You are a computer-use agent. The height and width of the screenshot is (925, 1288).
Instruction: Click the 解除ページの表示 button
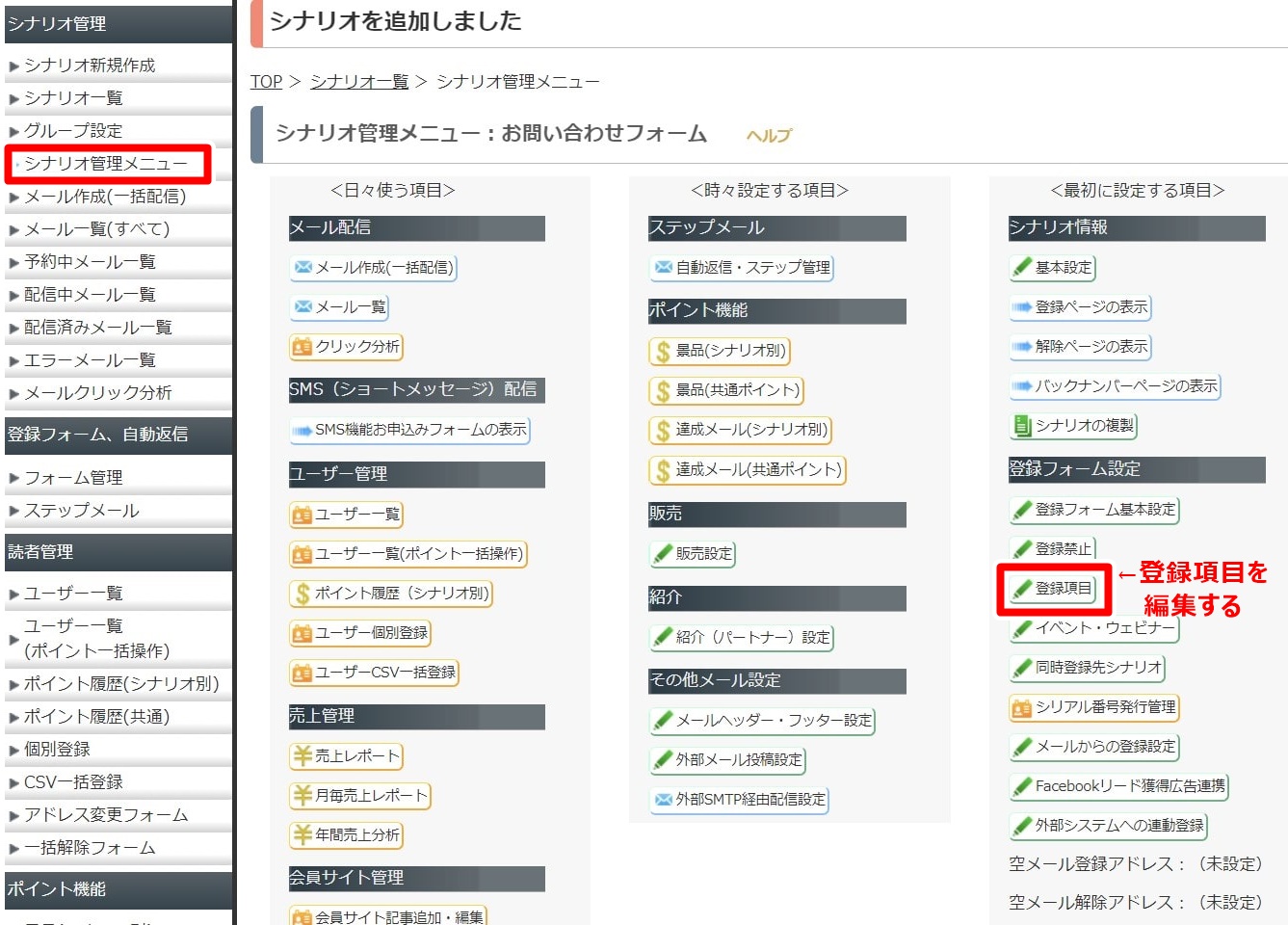coord(1080,347)
